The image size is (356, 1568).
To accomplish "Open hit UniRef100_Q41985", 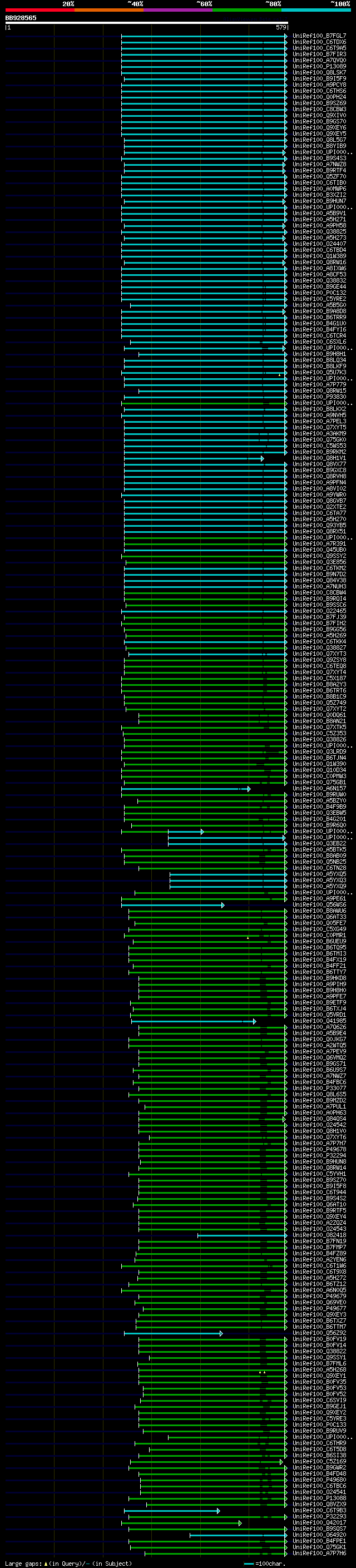I will 319,1021.
